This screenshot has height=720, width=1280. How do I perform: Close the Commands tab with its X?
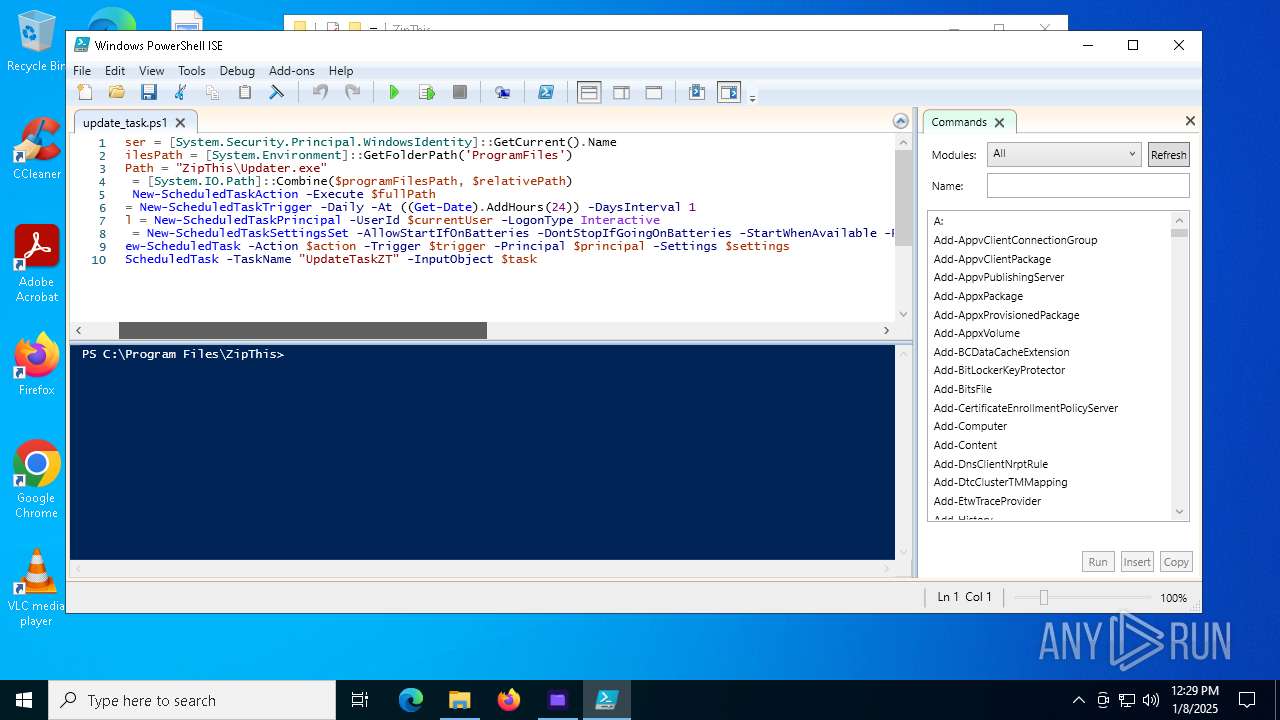pyautogui.click(x=999, y=123)
